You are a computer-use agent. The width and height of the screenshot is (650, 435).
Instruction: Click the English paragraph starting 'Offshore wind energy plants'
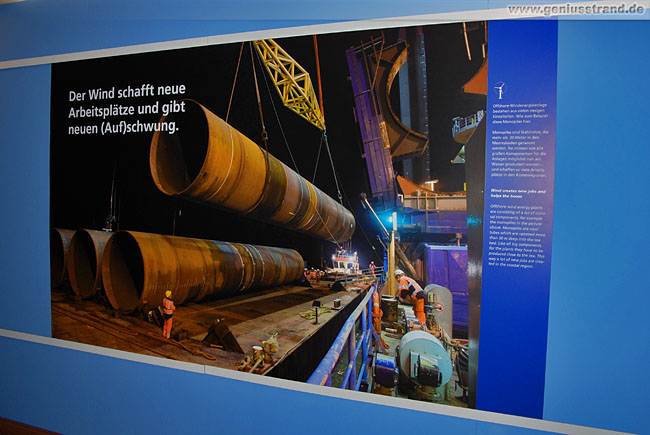[518, 235]
